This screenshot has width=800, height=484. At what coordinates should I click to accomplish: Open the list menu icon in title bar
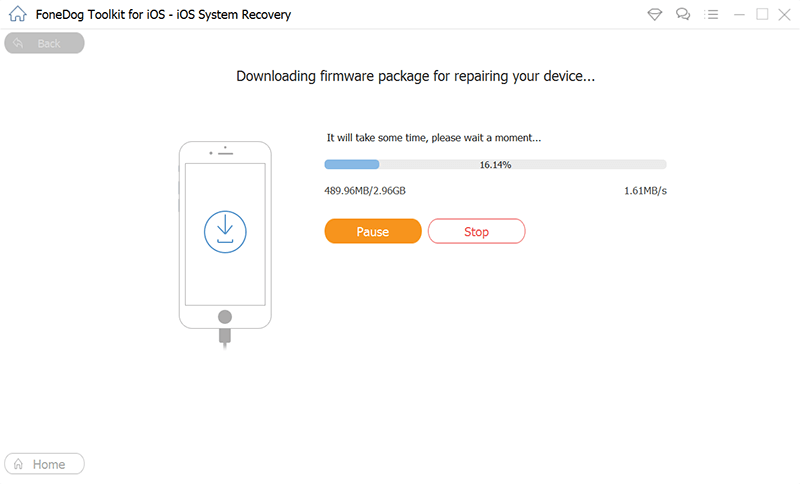point(710,15)
